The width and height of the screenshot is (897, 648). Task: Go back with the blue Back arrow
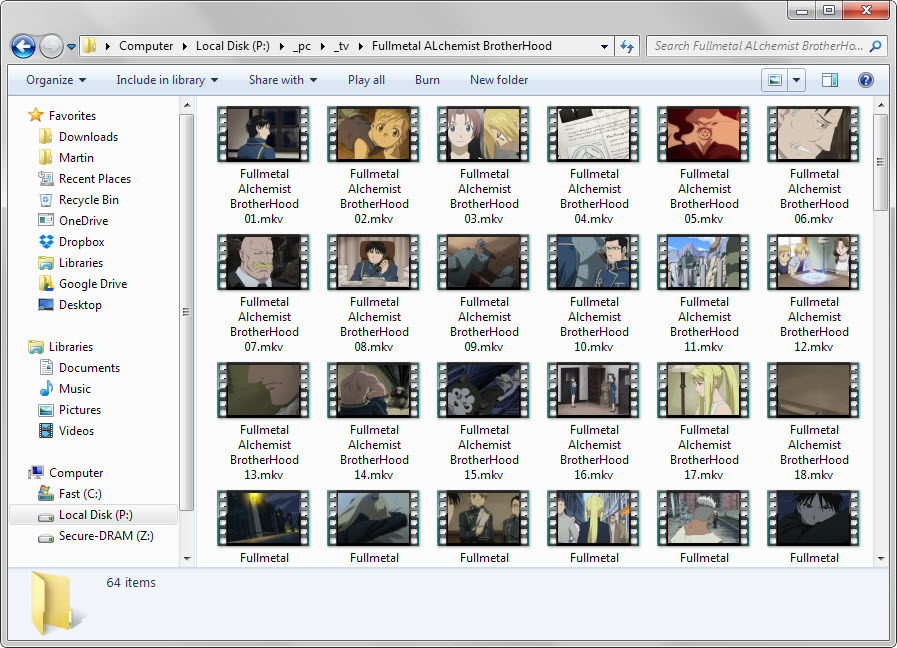(23, 46)
